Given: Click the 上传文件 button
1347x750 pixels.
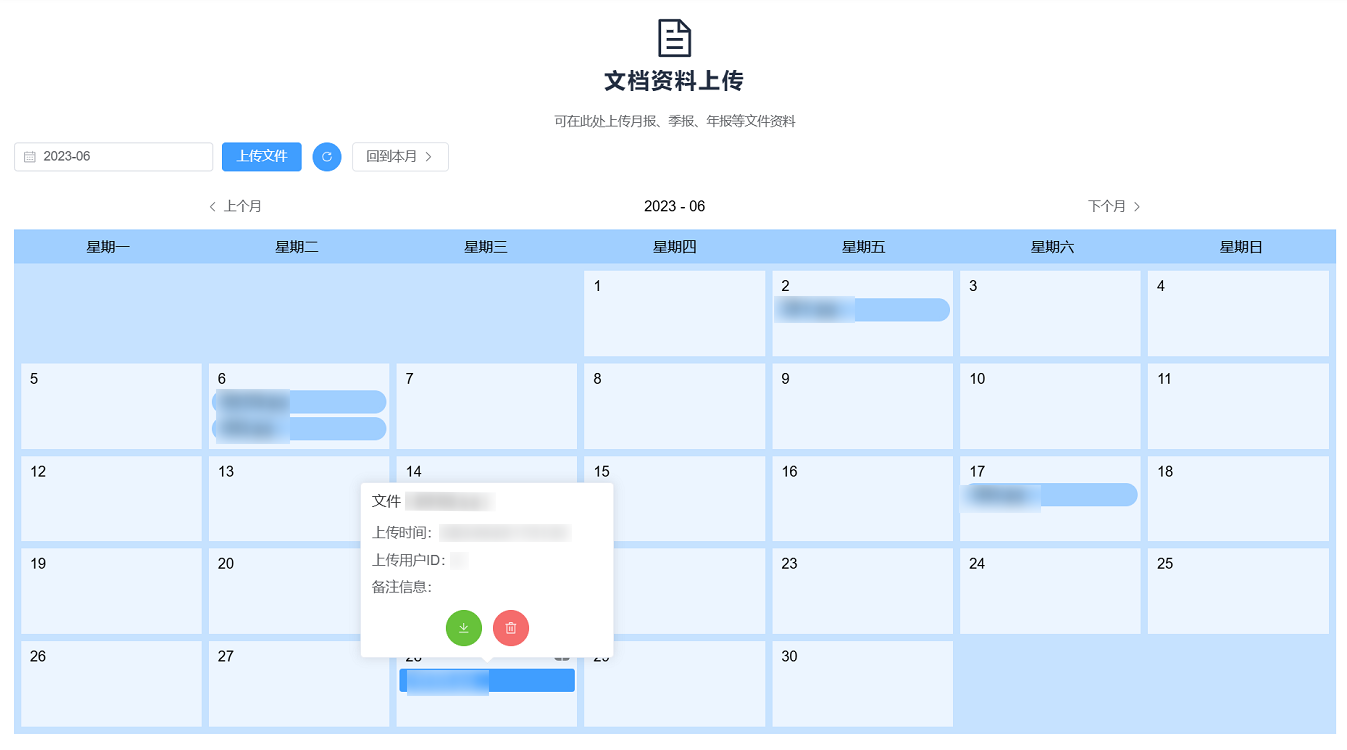Looking at the screenshot, I should coord(261,157).
